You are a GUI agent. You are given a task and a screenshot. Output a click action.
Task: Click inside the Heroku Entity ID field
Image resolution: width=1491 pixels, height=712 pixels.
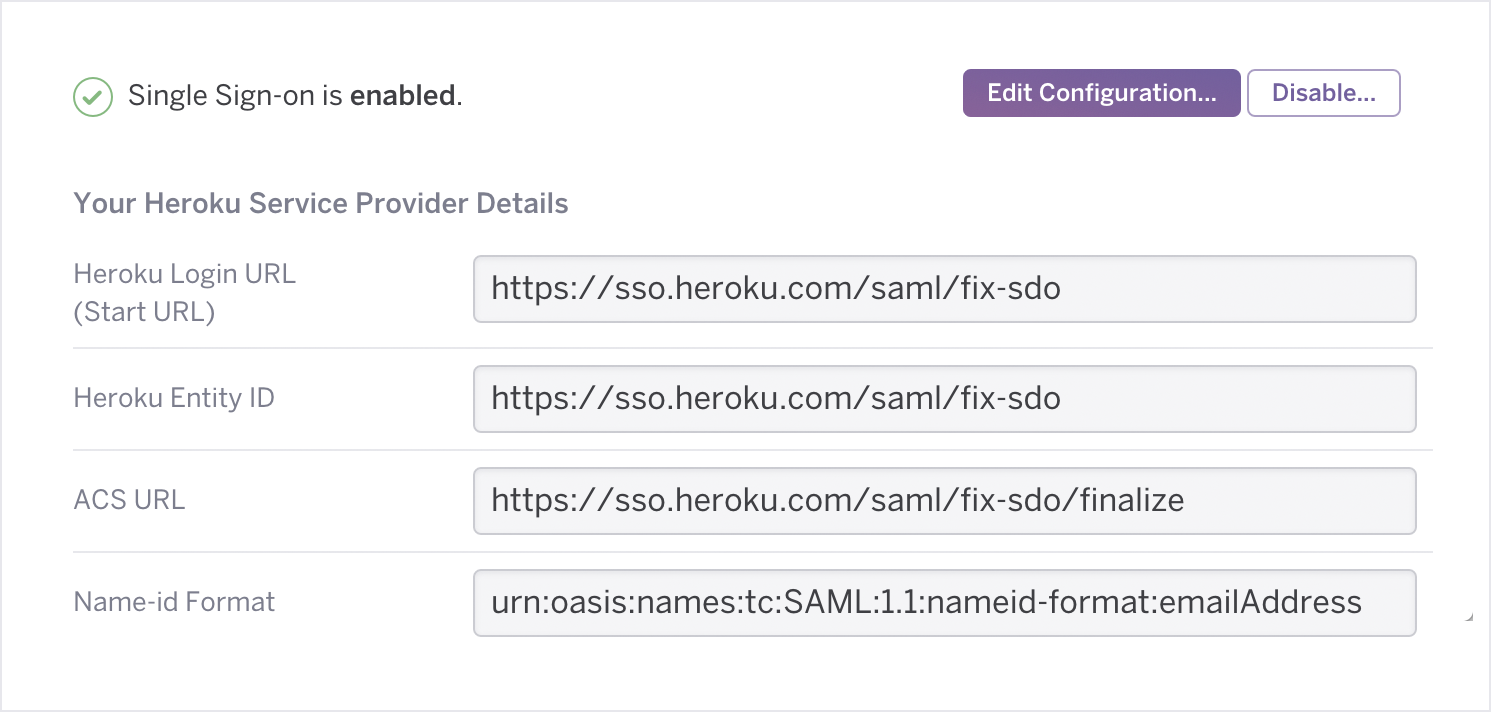[x=944, y=399]
